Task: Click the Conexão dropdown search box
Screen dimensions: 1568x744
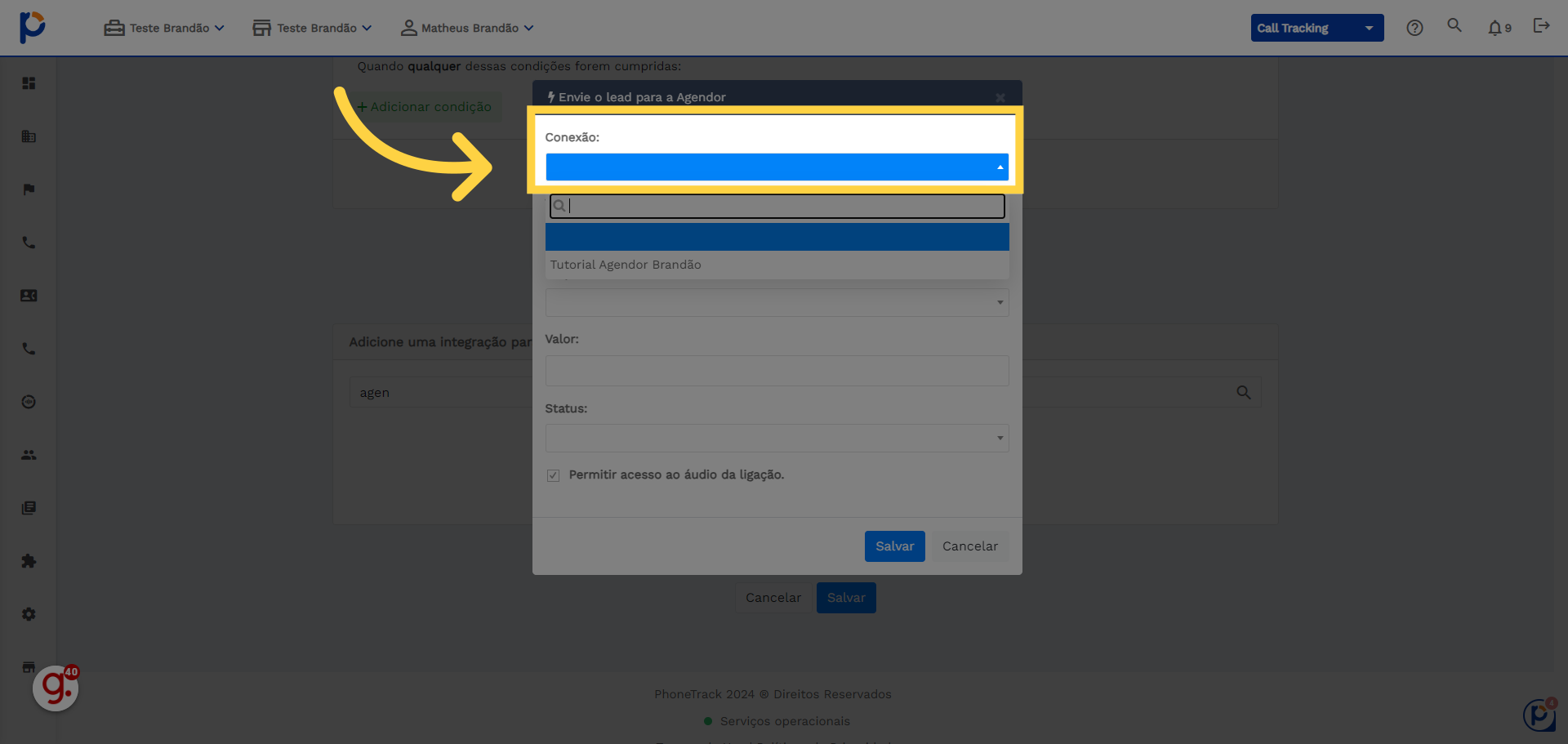Action: coord(777,206)
